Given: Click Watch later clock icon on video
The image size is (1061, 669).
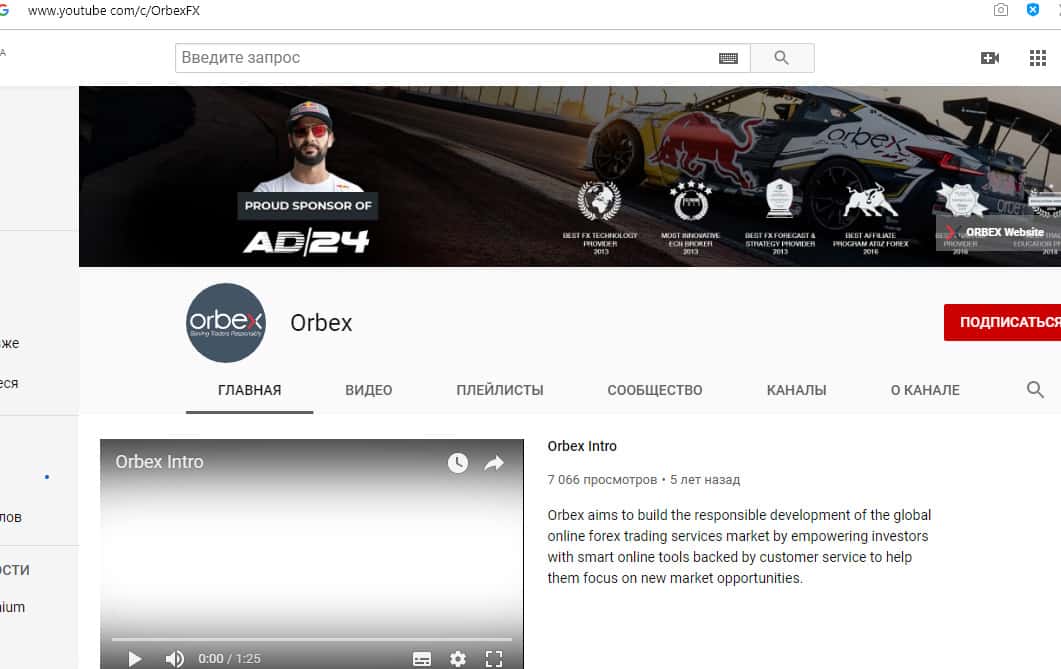Looking at the screenshot, I should [458, 463].
